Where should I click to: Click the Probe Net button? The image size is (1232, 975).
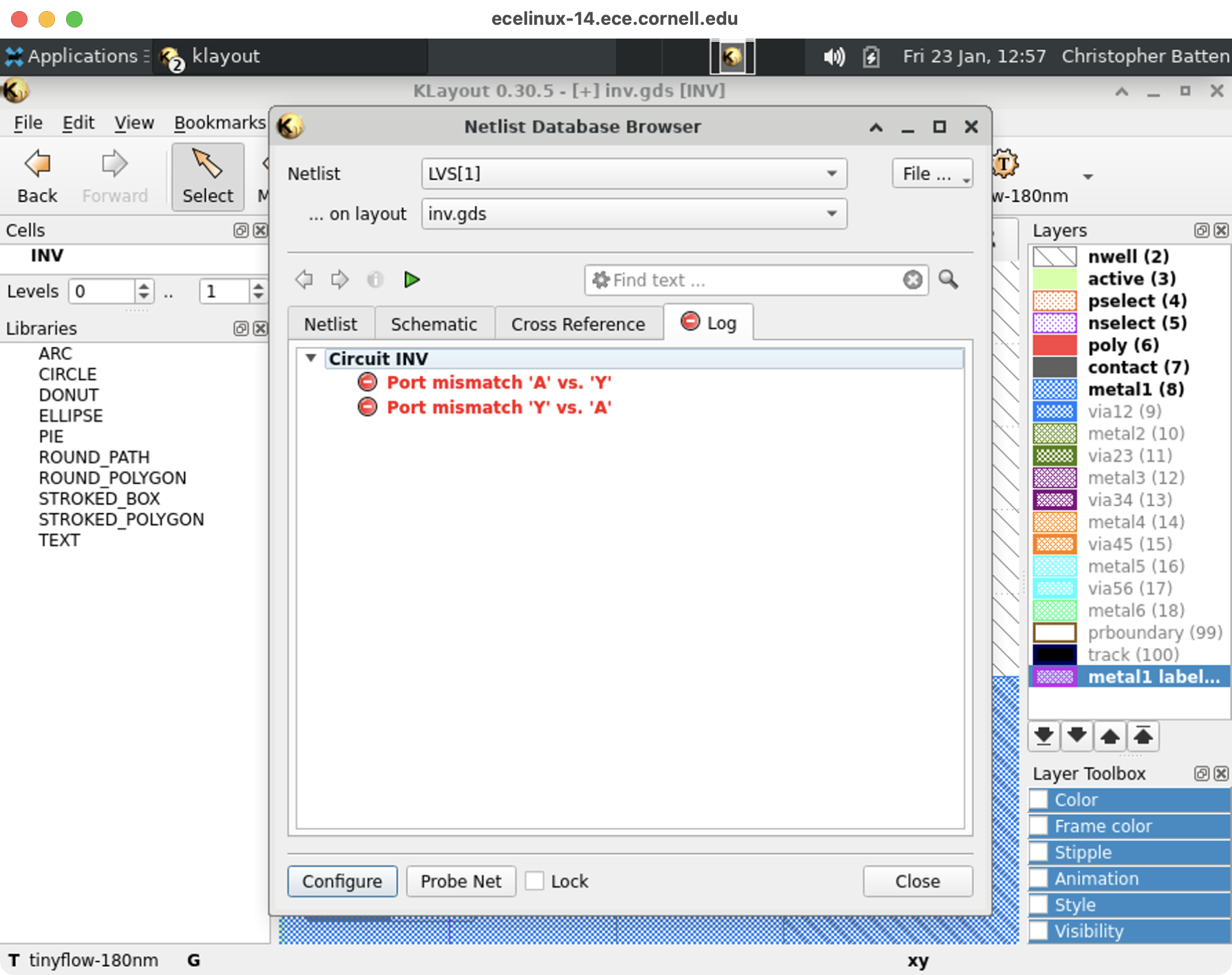(x=460, y=881)
